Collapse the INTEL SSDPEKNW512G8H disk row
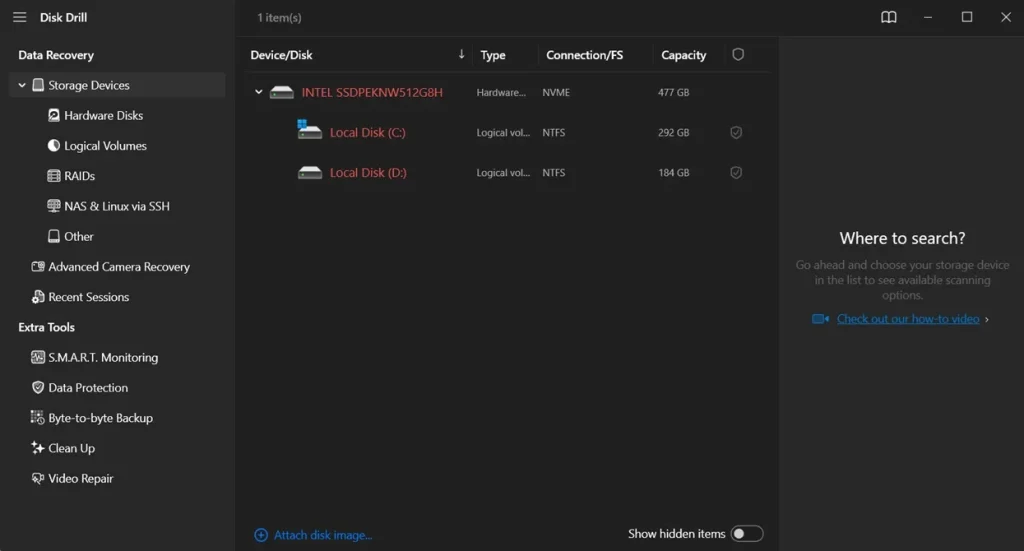This screenshot has width=1024, height=551. pos(259,92)
